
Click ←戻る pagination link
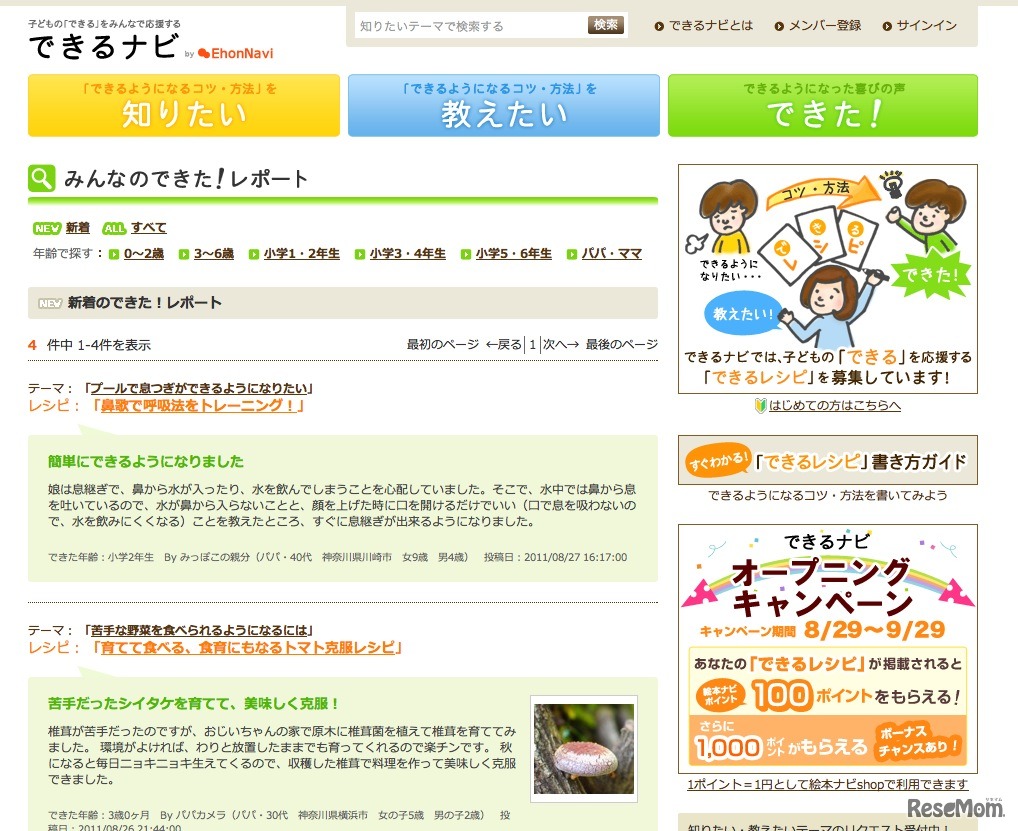[x=504, y=345]
